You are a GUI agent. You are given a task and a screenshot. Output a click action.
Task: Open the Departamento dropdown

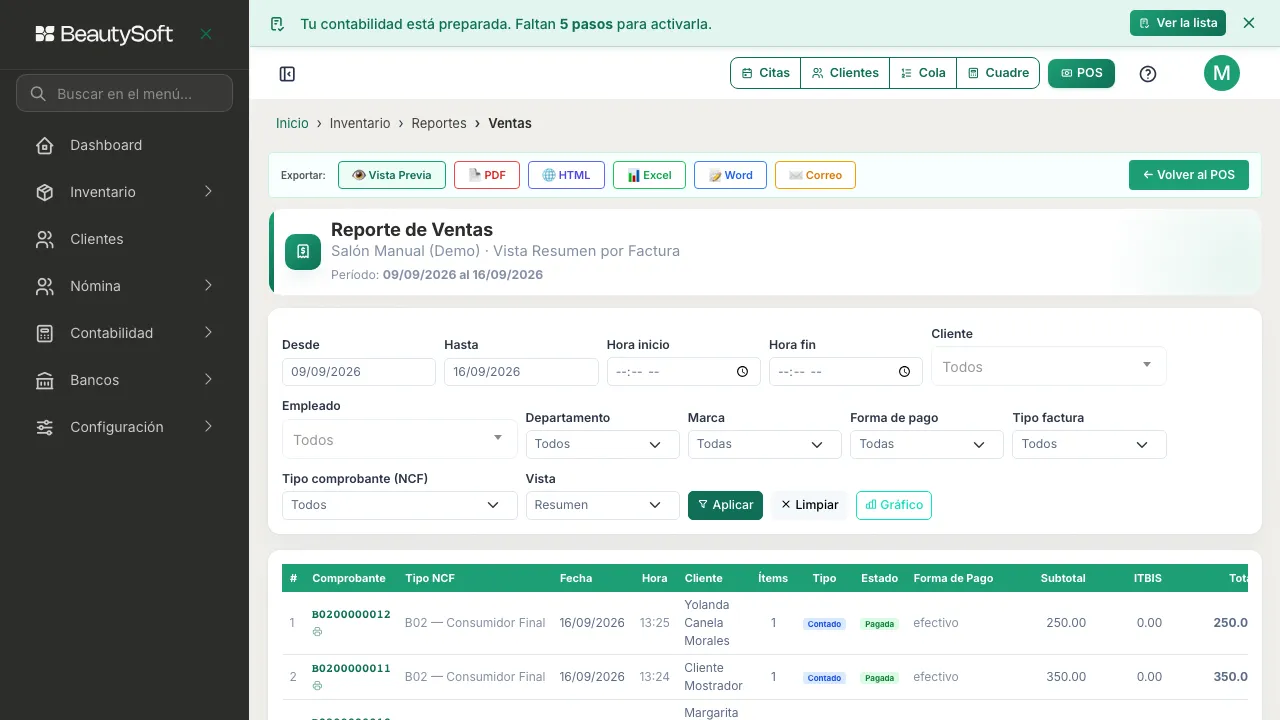pyautogui.click(x=602, y=444)
